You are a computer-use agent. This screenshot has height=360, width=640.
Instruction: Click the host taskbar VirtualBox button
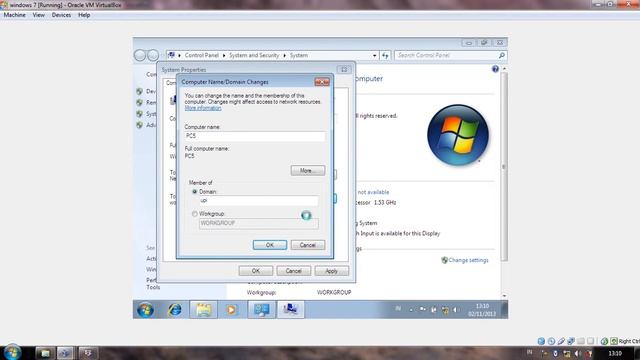[64, 353]
